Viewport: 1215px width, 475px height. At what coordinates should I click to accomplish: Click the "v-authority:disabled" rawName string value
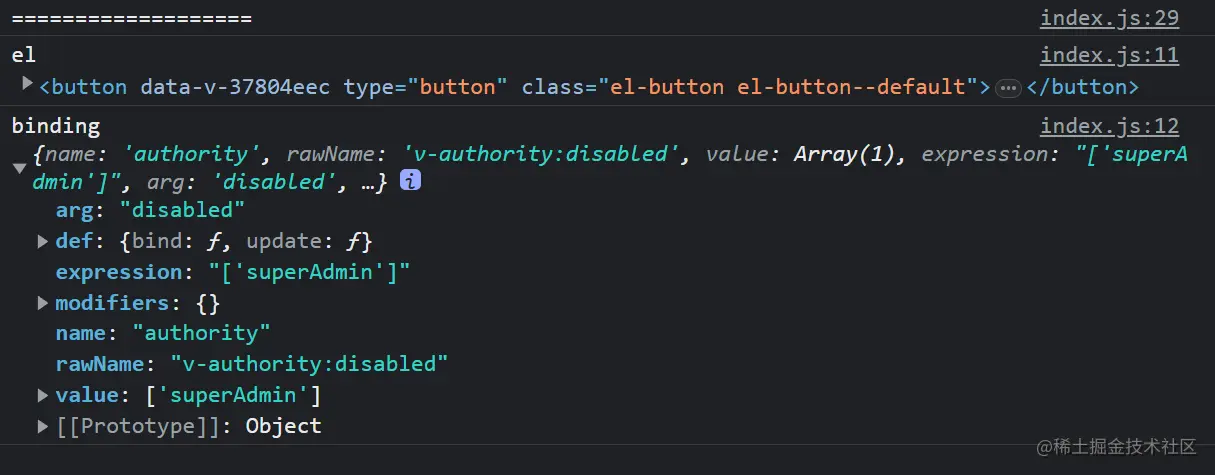(x=309, y=364)
